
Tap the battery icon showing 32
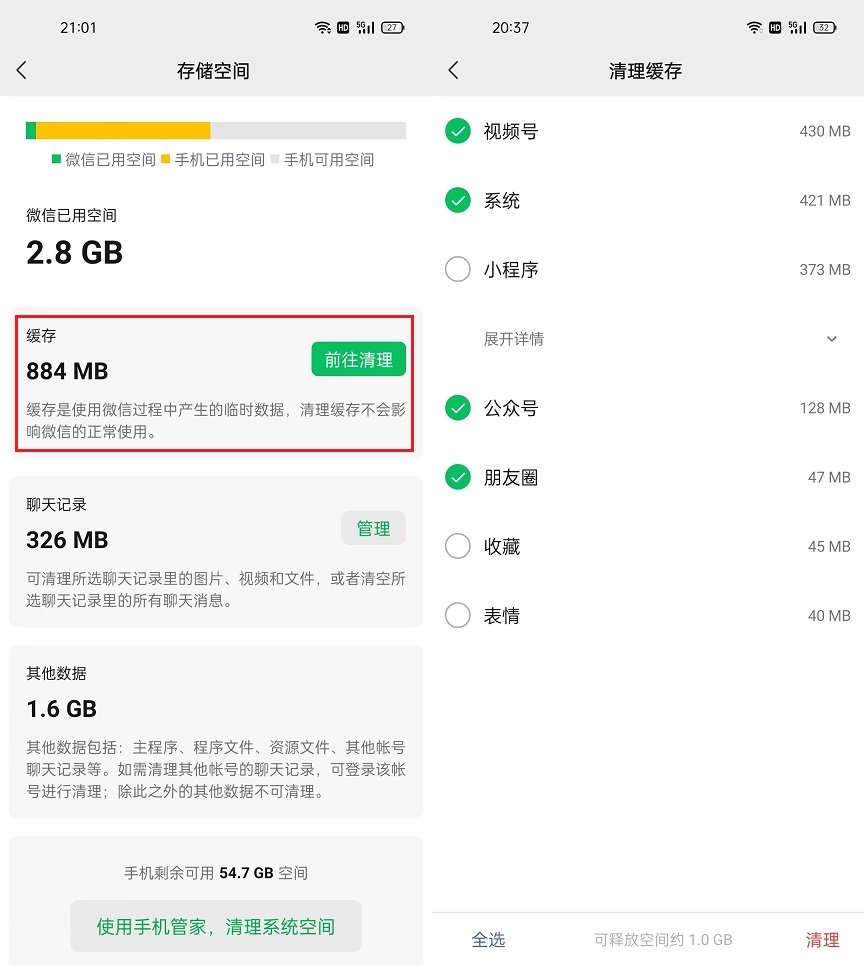coord(824,28)
